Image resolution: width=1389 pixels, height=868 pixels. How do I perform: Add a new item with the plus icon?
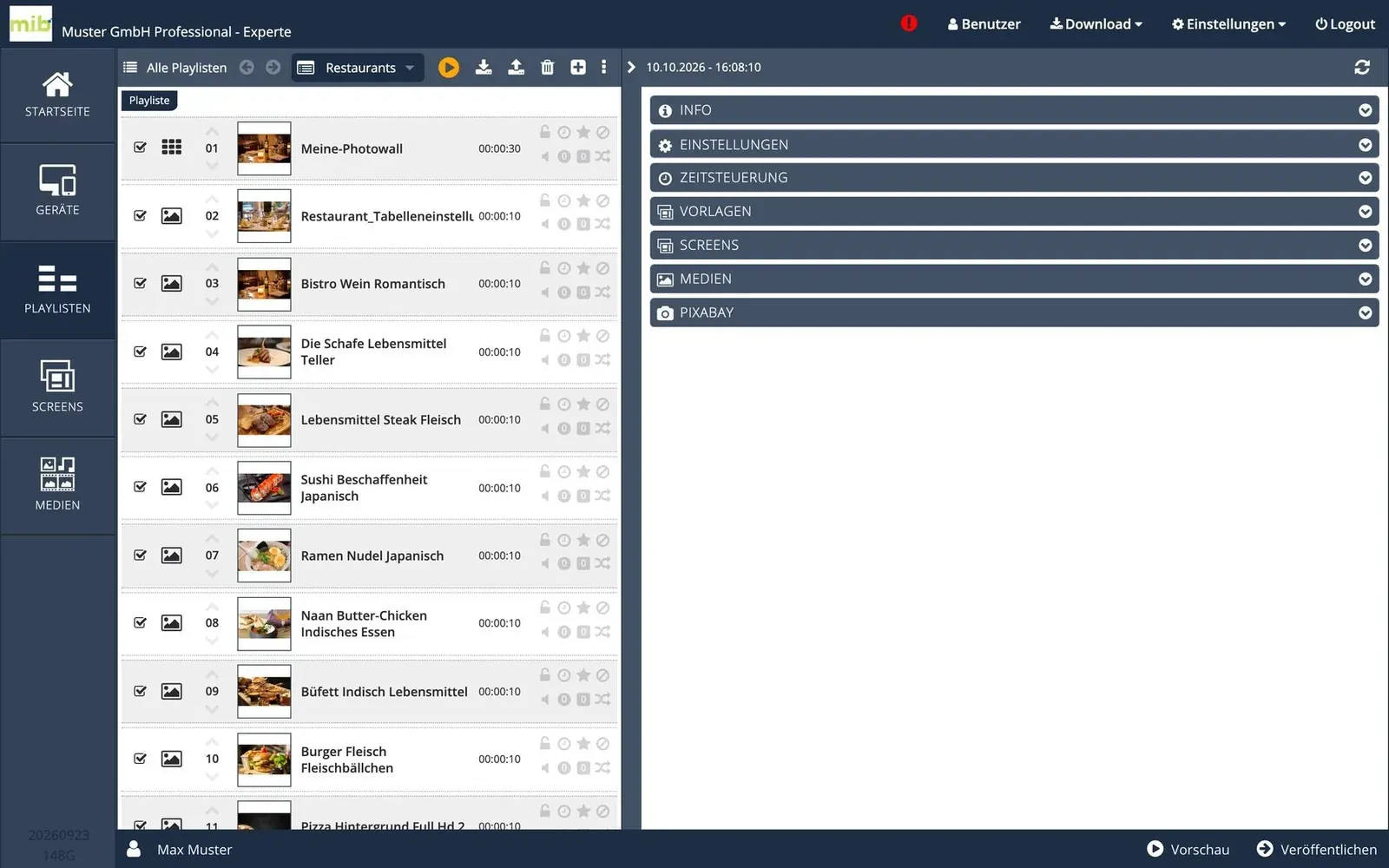[x=578, y=68]
